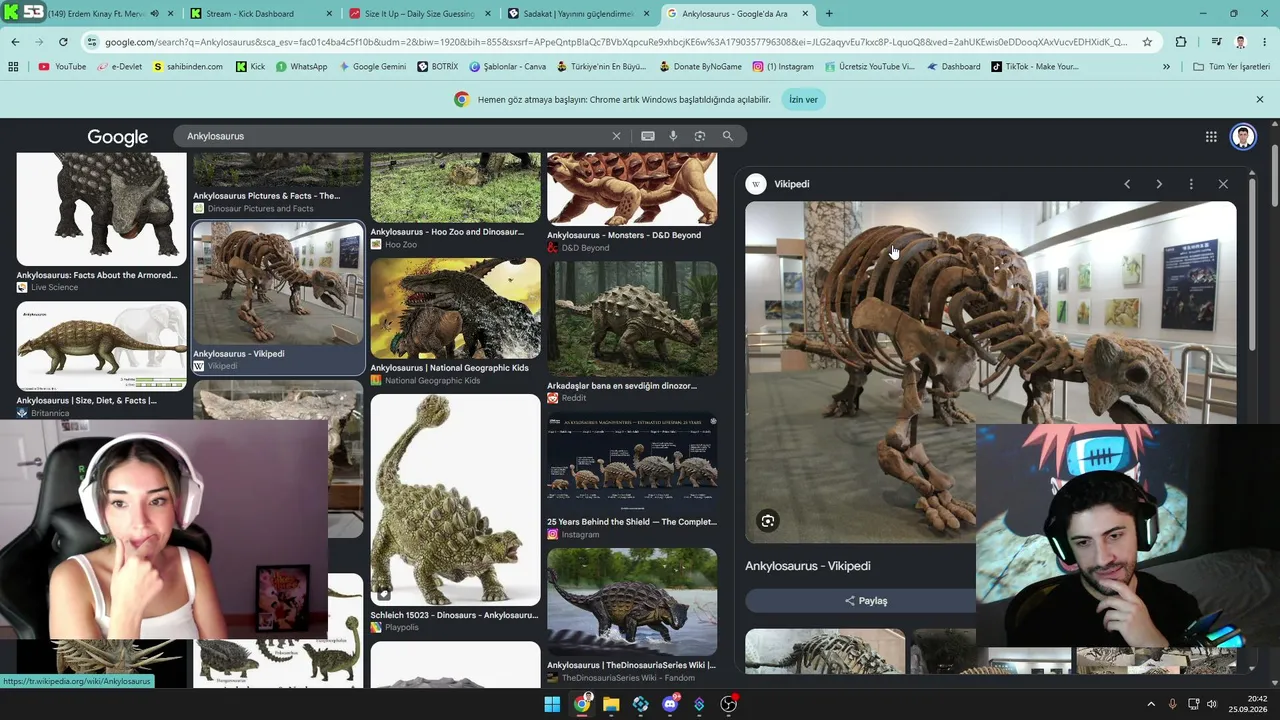Share the image with Paylaş button
The height and width of the screenshot is (720, 1280).
866,601
